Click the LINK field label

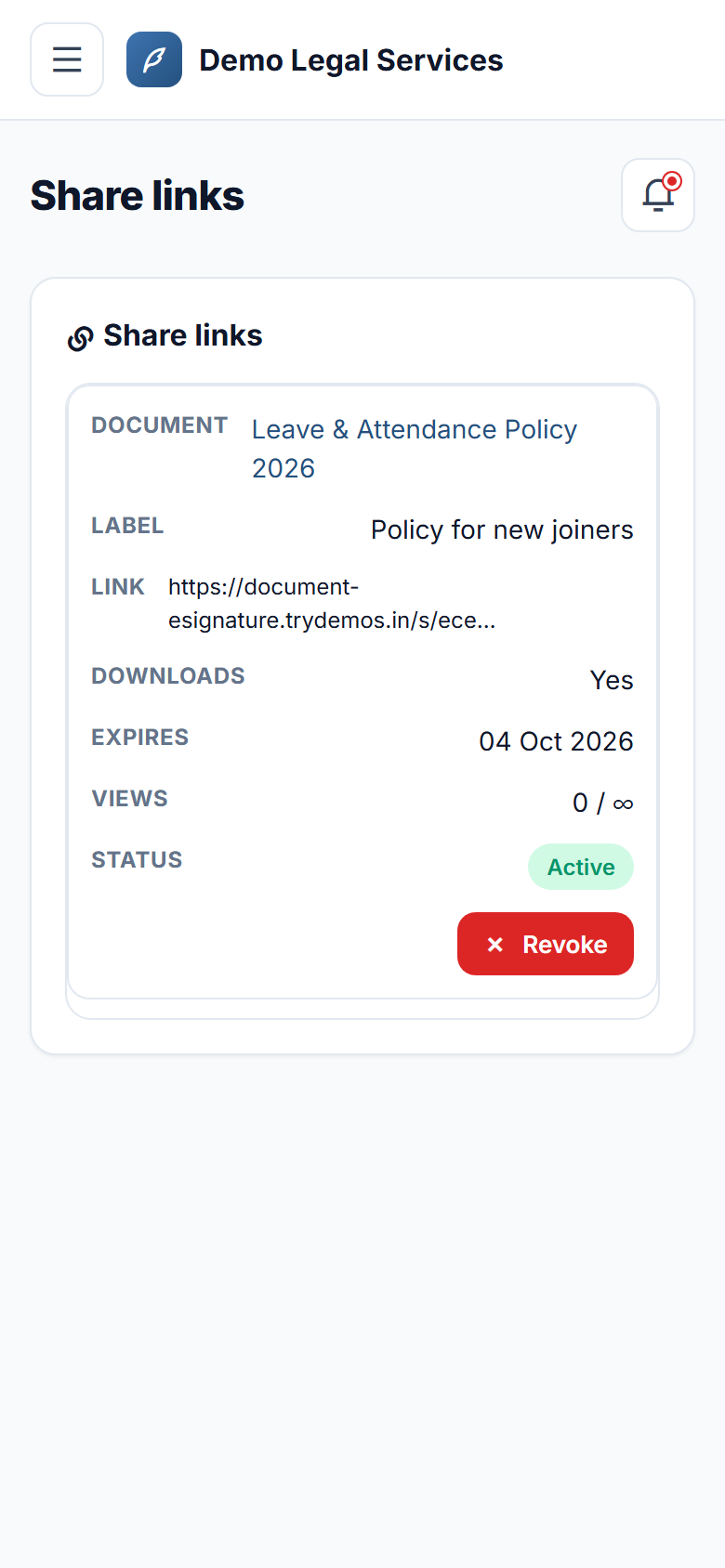pos(118,587)
